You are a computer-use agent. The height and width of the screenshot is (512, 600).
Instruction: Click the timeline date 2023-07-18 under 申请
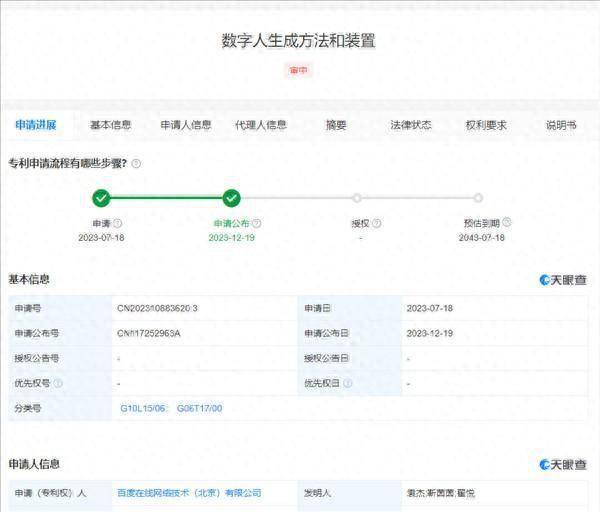pos(101,238)
